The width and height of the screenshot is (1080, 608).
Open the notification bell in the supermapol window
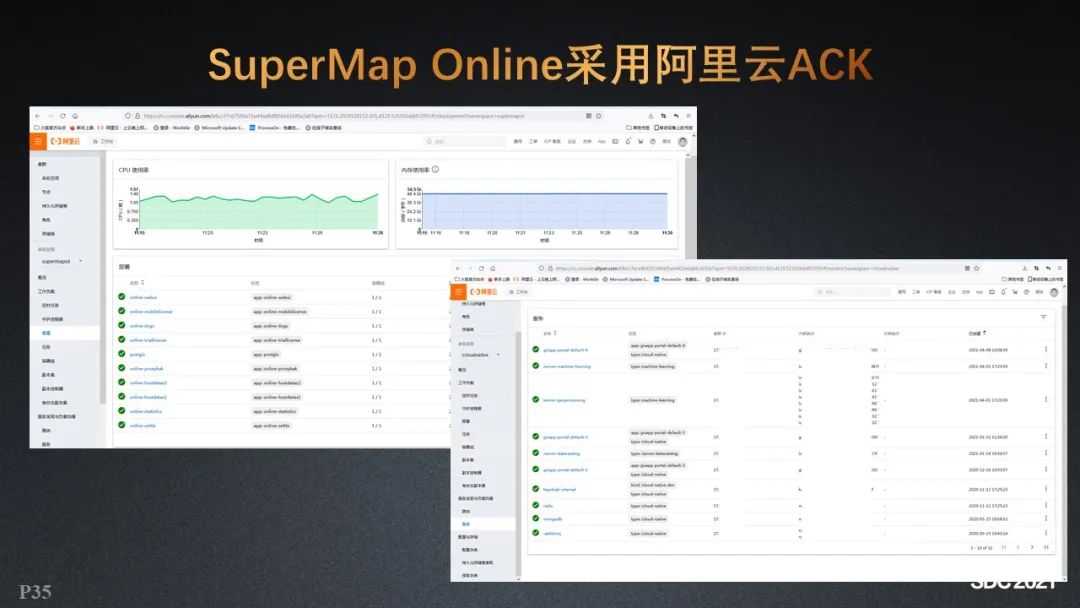(x=627, y=141)
